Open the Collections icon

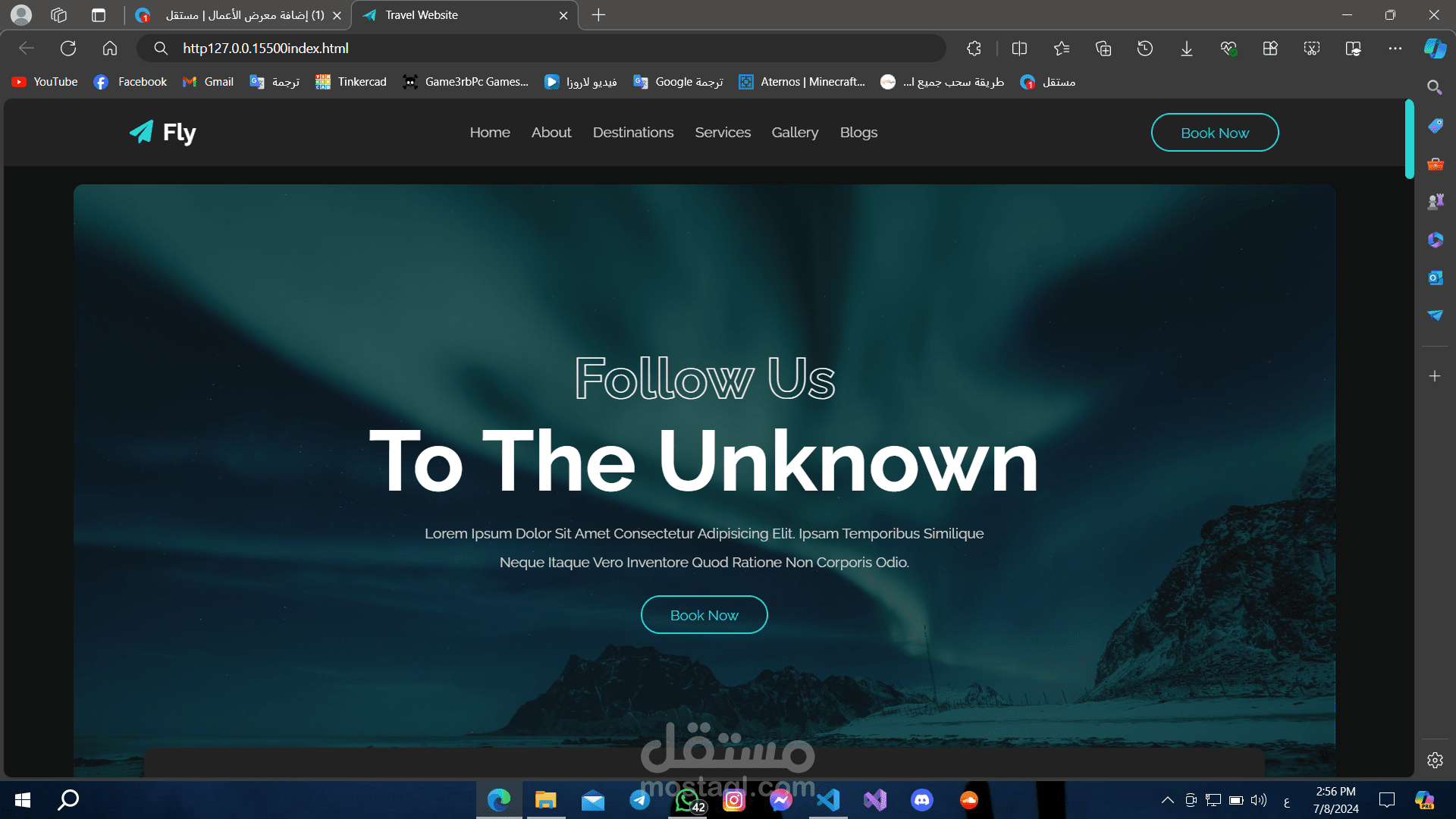point(1103,49)
